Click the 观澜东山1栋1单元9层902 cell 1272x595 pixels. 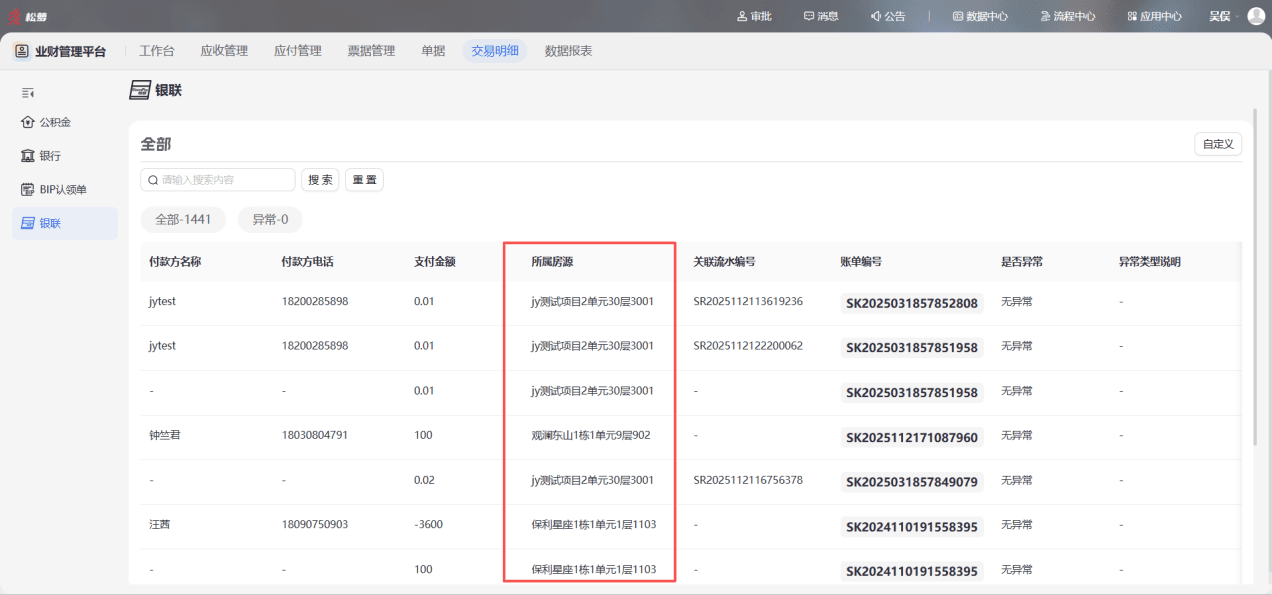tap(591, 436)
